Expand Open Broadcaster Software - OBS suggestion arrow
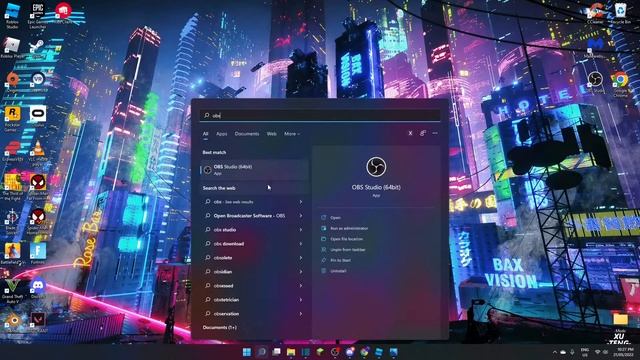The width and height of the screenshot is (640, 360). (x=301, y=216)
